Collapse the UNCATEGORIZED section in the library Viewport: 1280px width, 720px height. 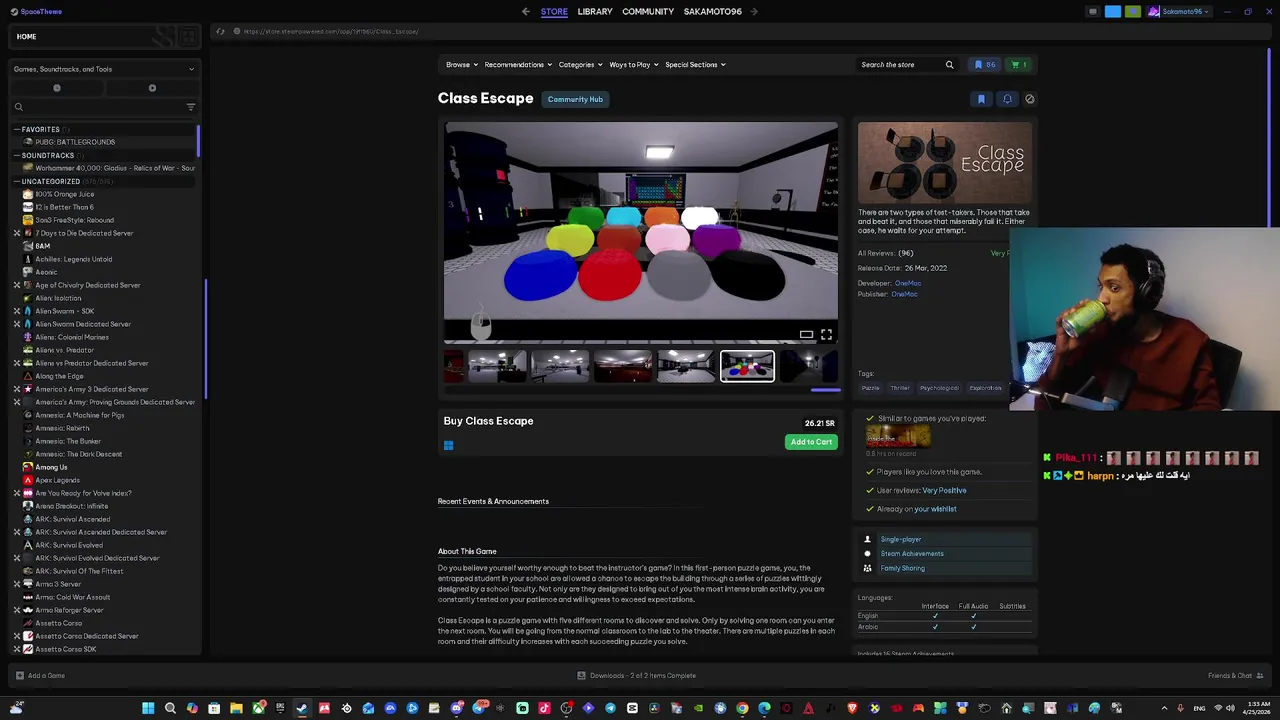coord(16,181)
